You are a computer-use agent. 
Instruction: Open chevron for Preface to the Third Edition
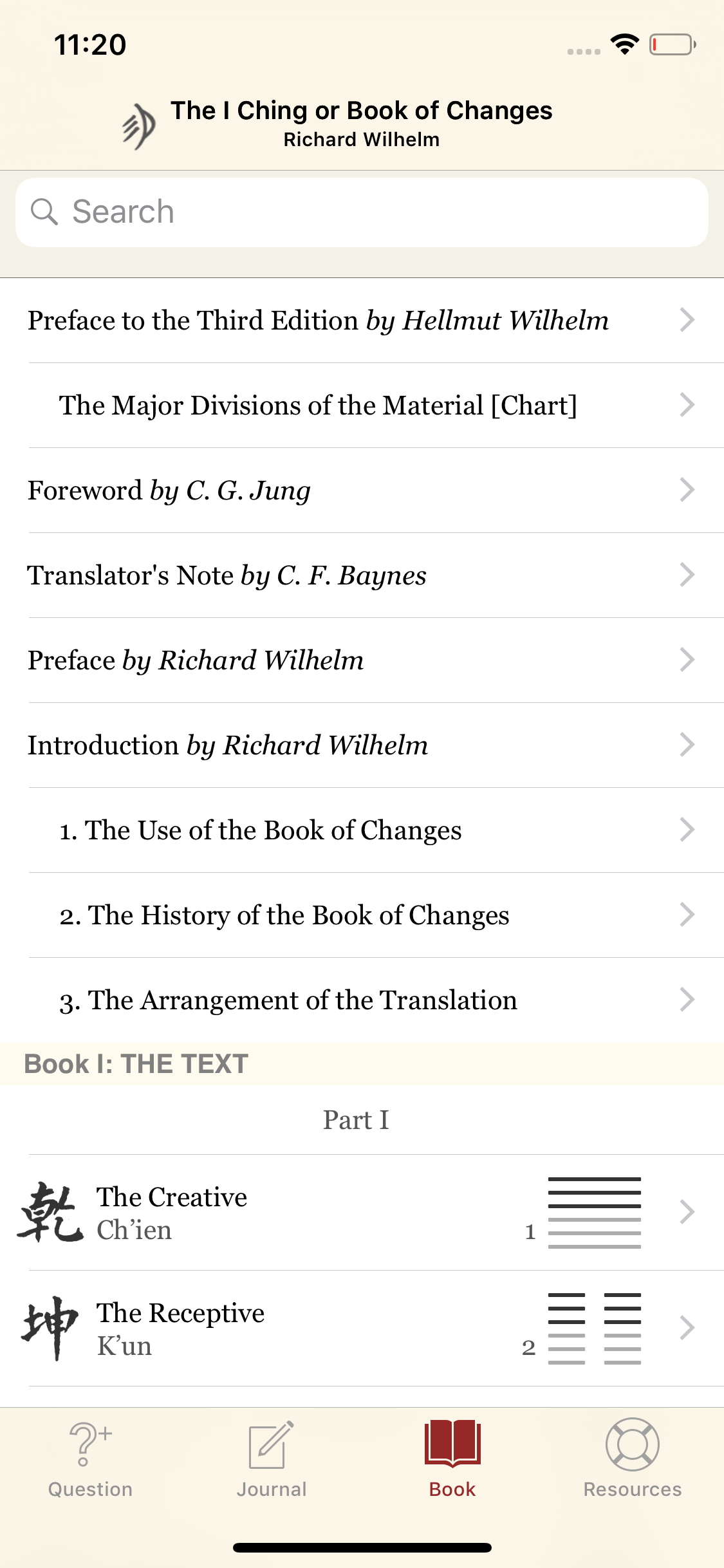click(x=687, y=320)
